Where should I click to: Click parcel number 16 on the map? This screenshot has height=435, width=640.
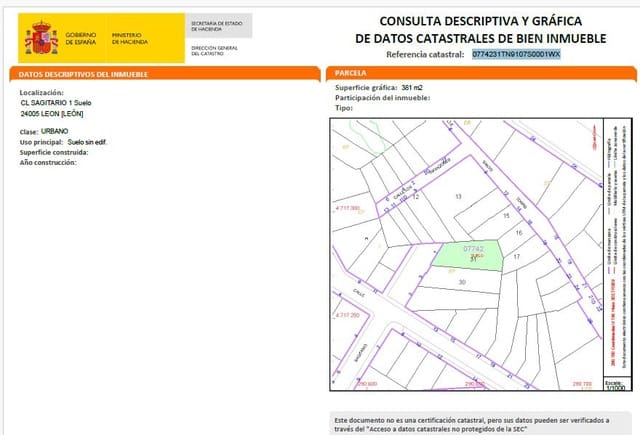519,233
